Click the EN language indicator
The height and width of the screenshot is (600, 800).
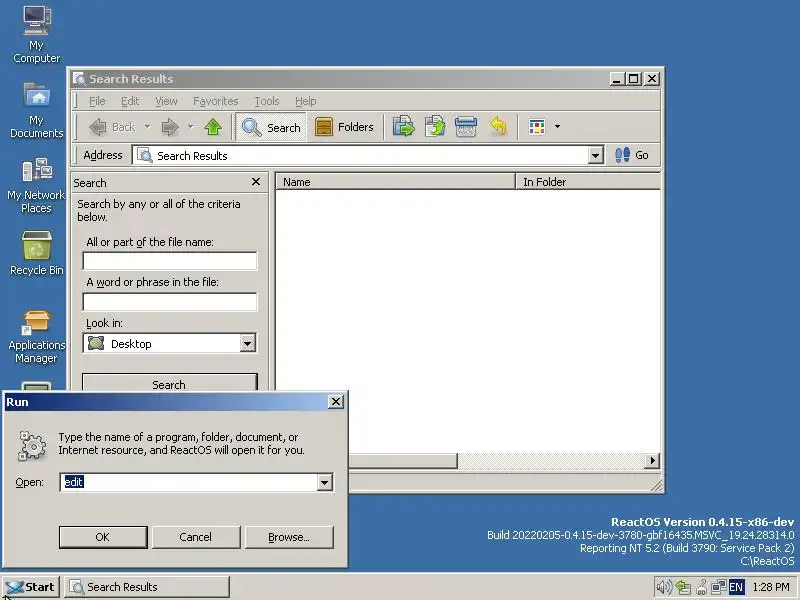[x=736, y=587]
